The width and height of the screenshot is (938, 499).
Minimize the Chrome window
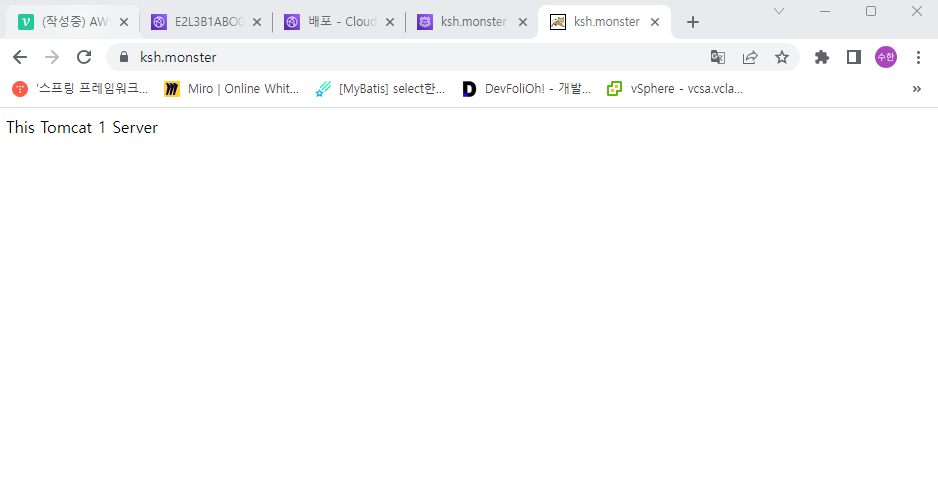pos(825,11)
